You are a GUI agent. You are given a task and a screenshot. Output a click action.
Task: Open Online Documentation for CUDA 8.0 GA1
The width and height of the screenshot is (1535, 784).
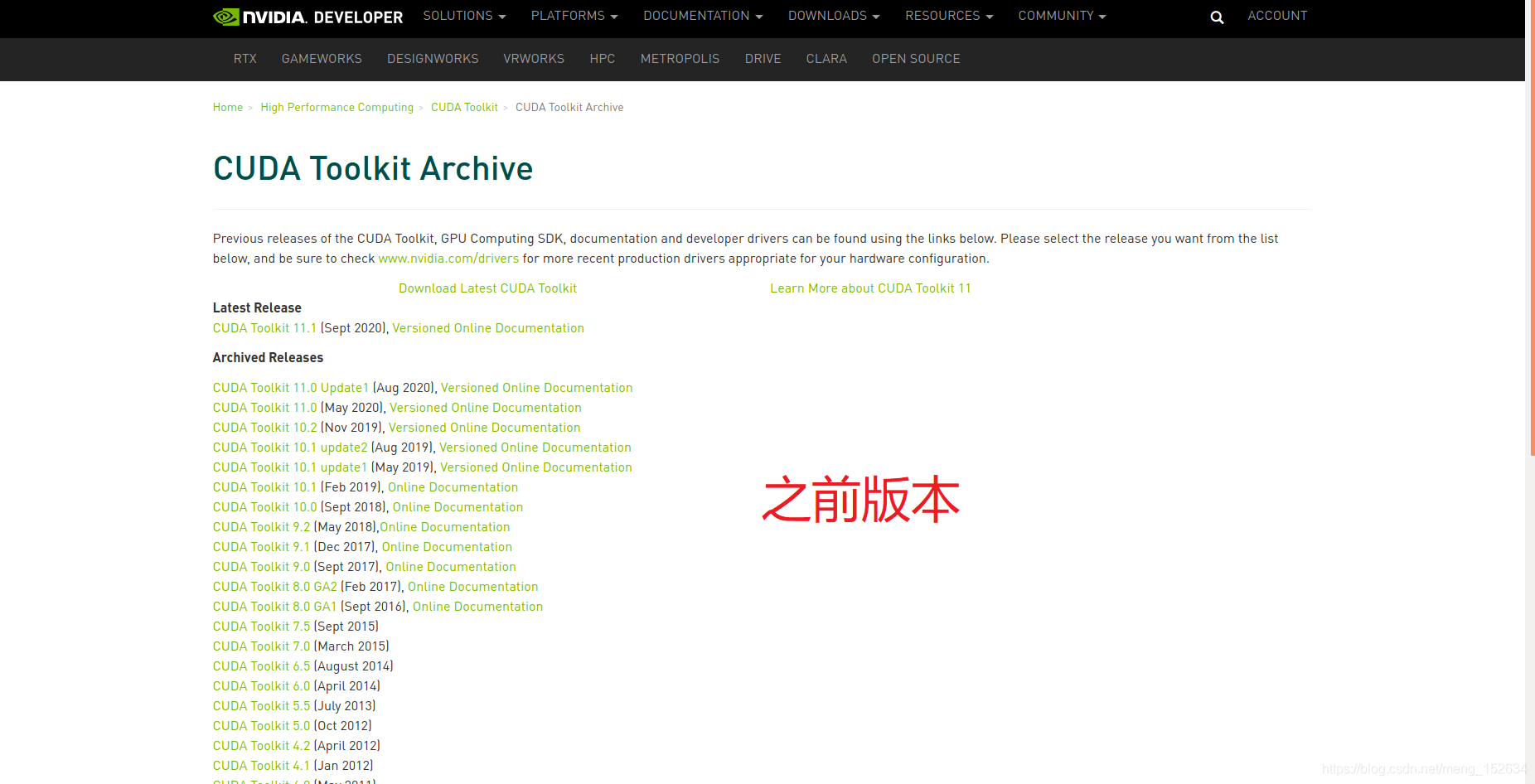click(478, 607)
